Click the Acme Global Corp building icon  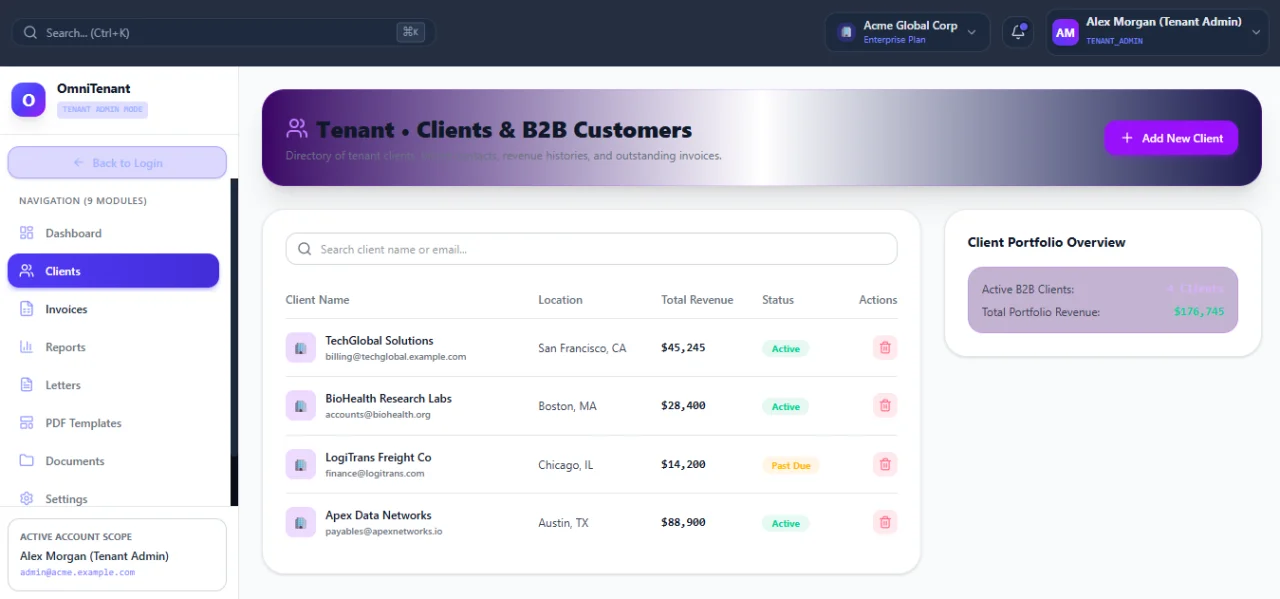click(846, 32)
